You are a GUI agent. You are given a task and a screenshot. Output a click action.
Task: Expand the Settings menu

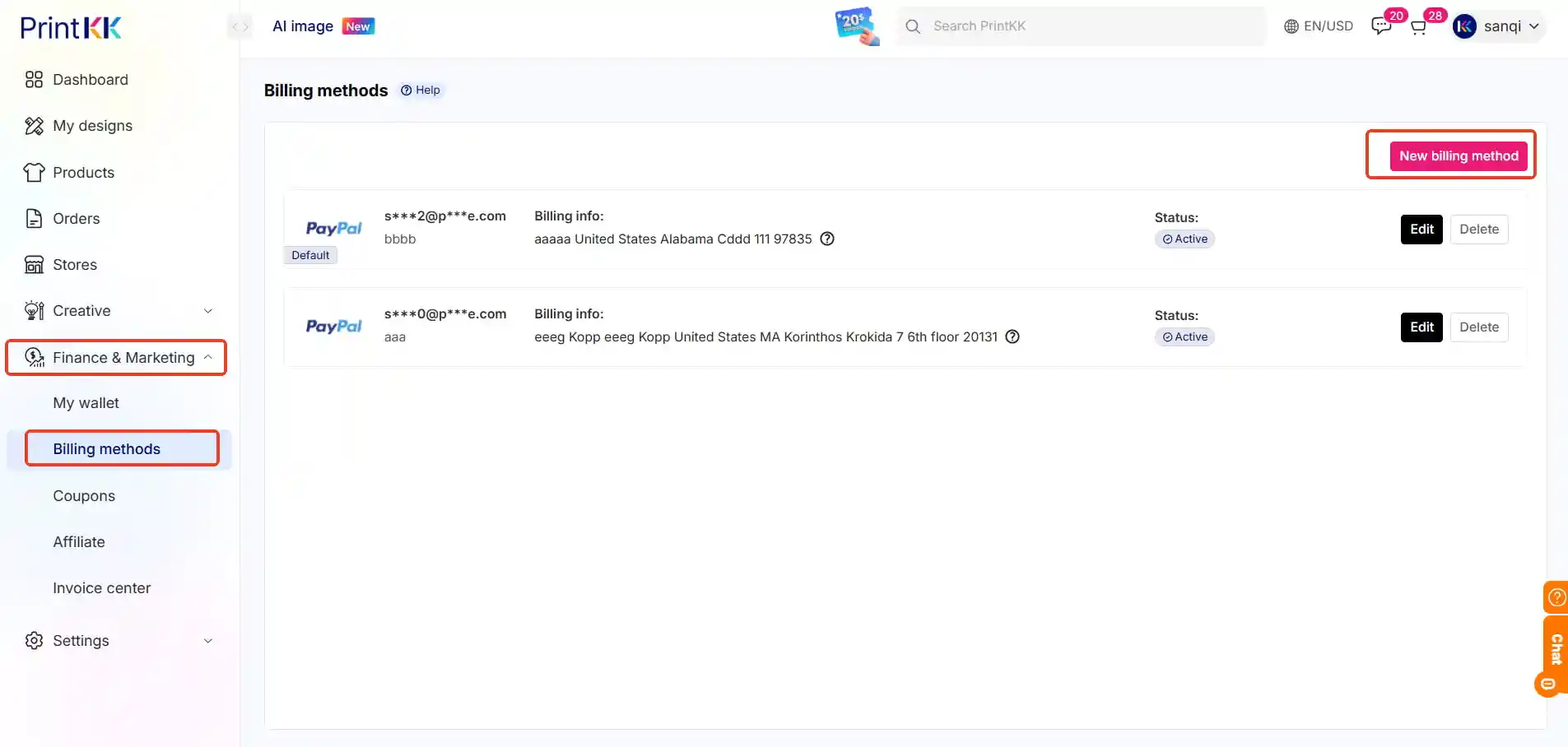tap(81, 640)
